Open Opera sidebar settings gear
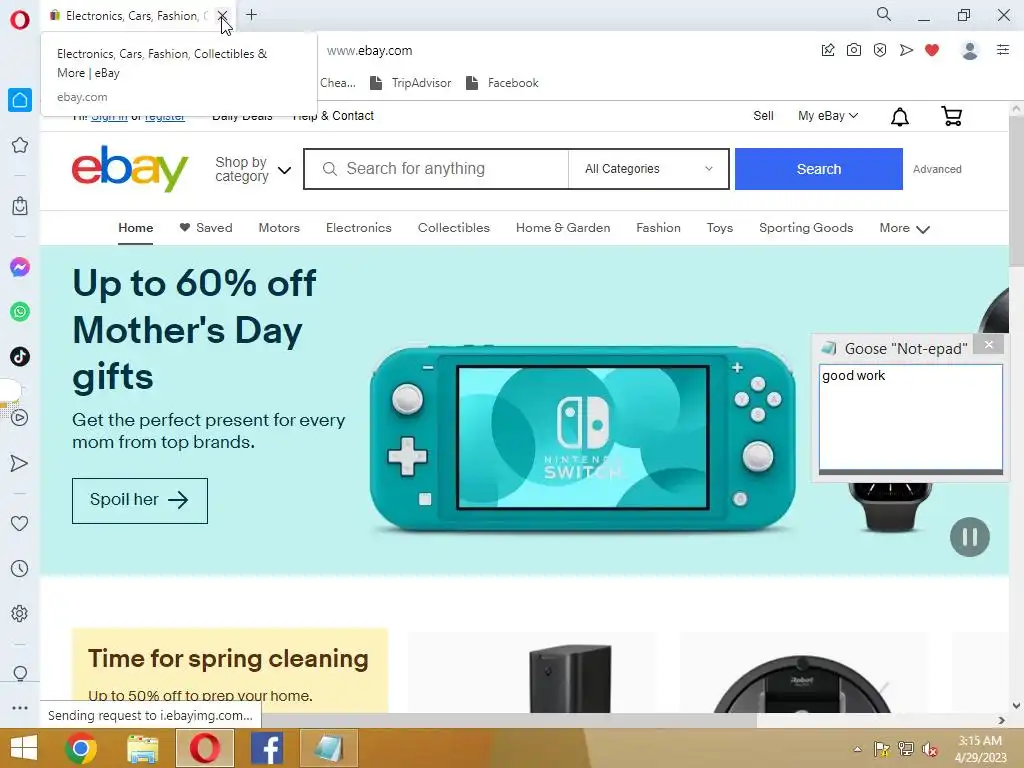 (20, 613)
